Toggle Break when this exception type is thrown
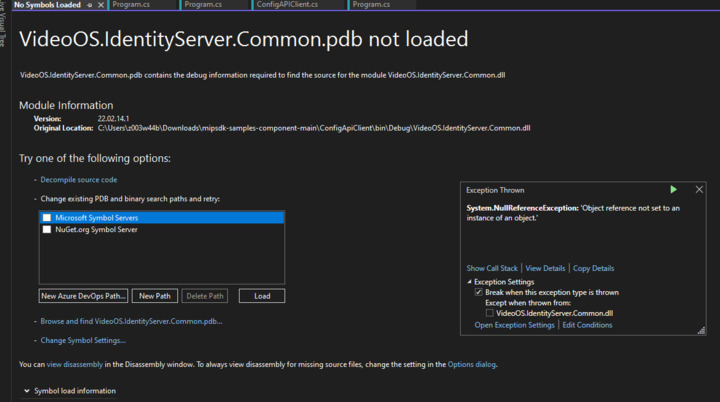 (479, 292)
